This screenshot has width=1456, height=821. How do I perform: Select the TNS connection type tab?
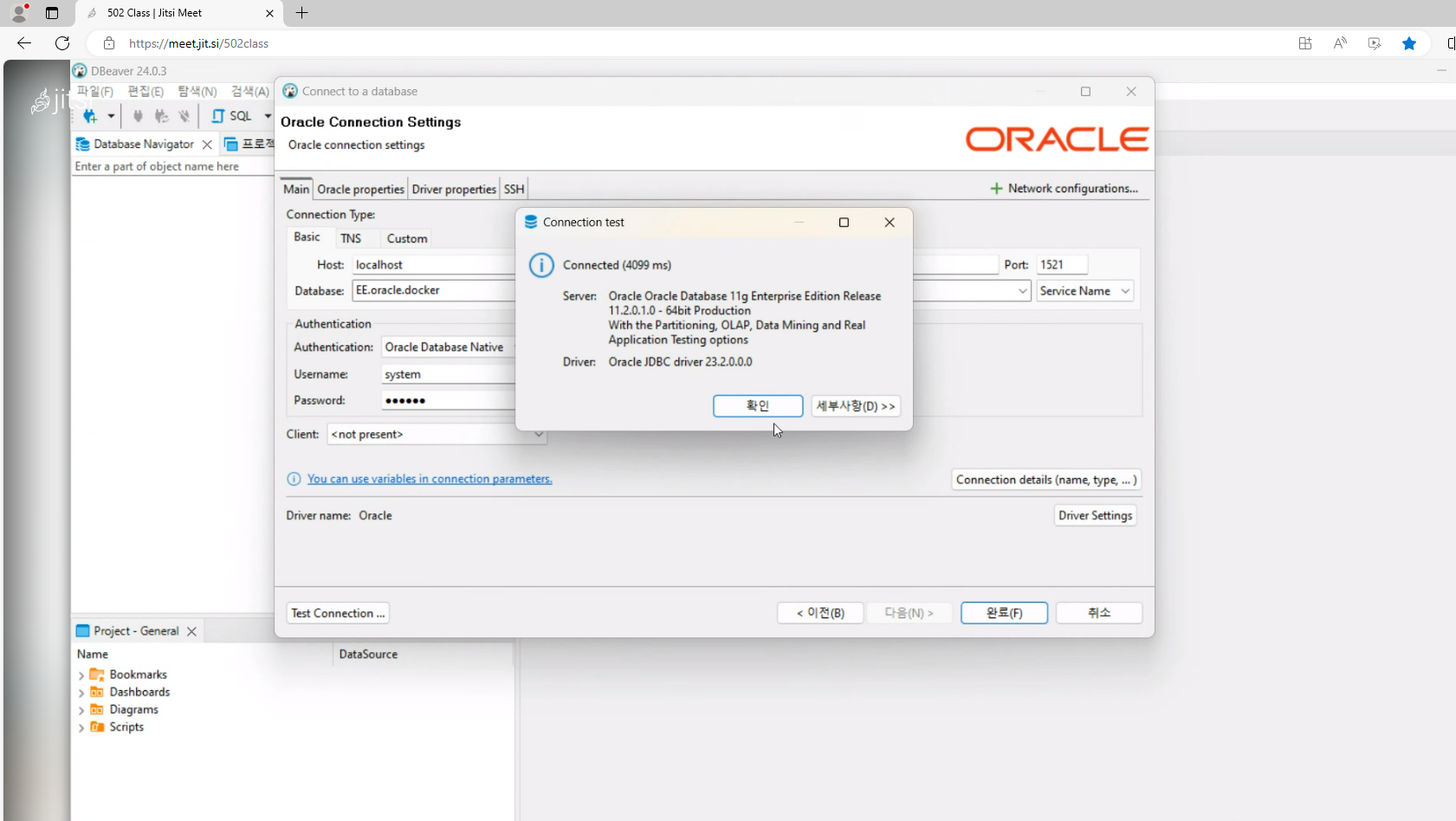pyautogui.click(x=351, y=238)
